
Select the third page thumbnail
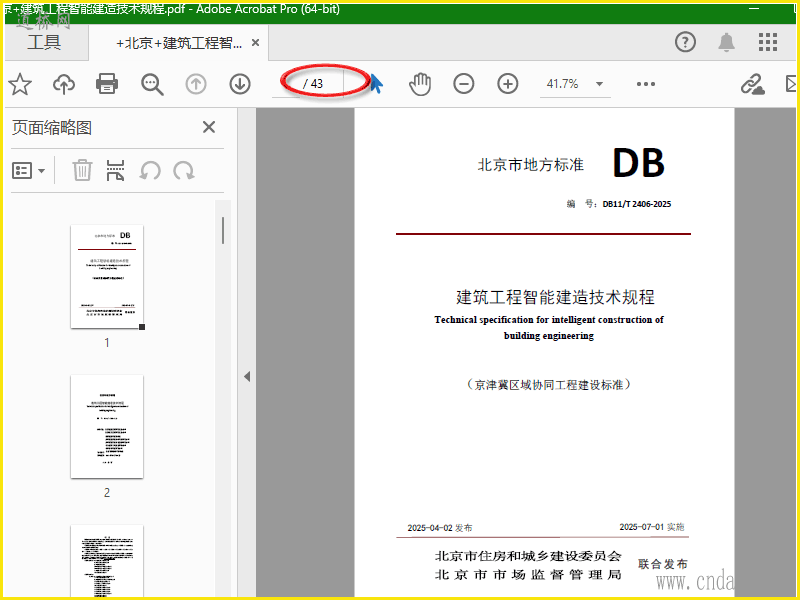[x=107, y=560]
